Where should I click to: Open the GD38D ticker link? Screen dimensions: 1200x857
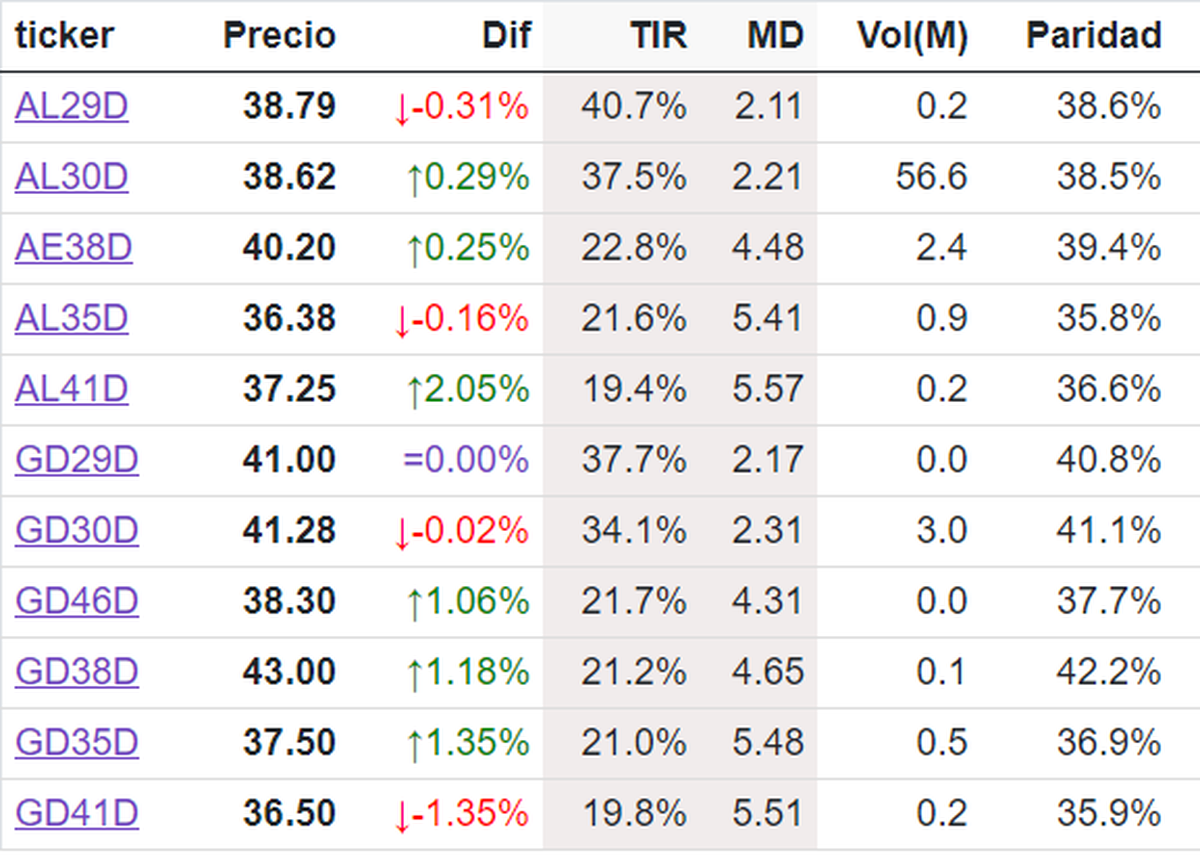point(76,672)
